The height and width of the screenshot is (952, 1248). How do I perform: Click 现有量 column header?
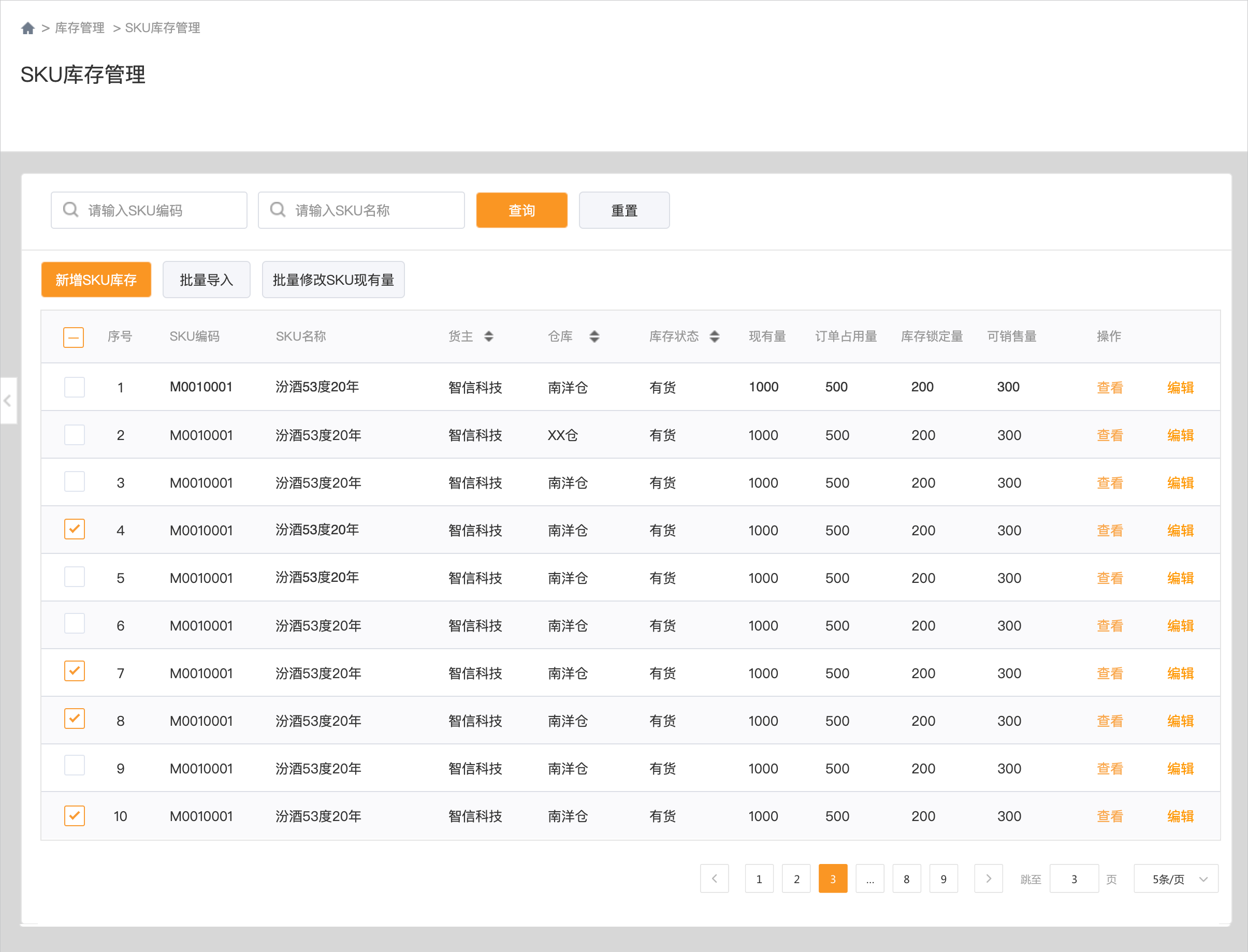click(x=767, y=336)
